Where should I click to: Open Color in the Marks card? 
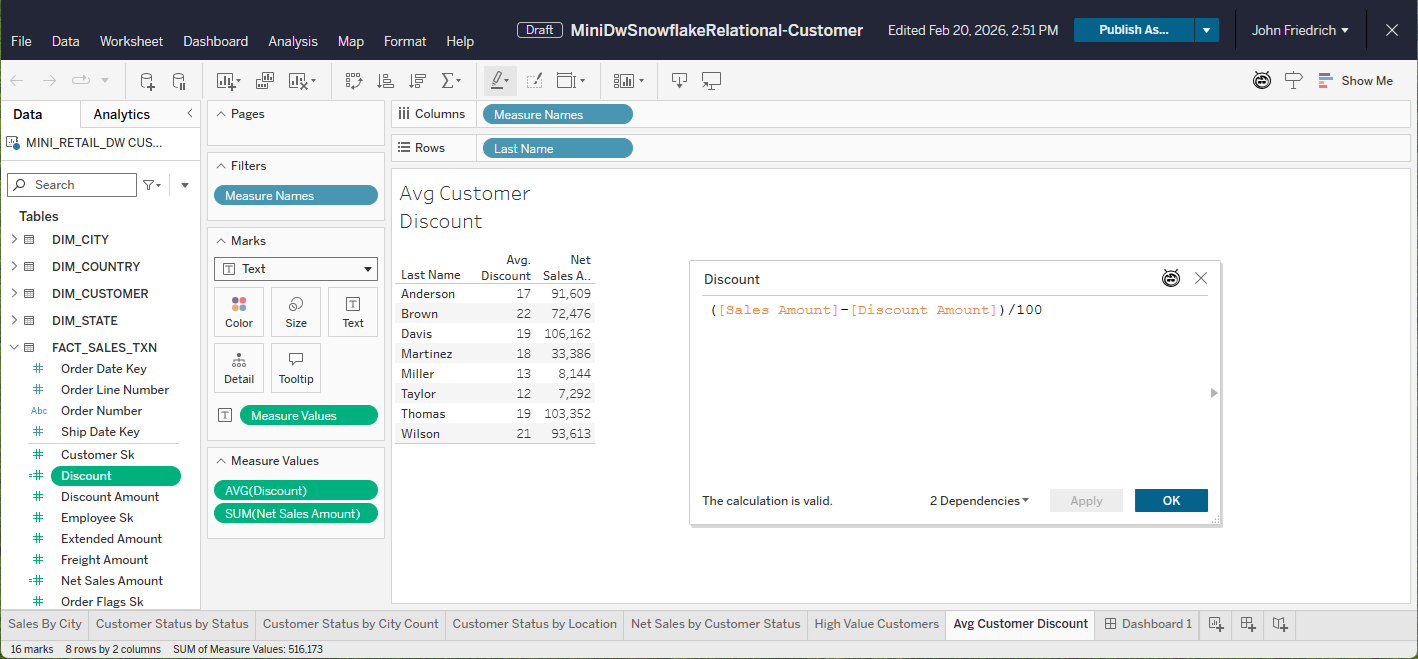[x=239, y=312]
